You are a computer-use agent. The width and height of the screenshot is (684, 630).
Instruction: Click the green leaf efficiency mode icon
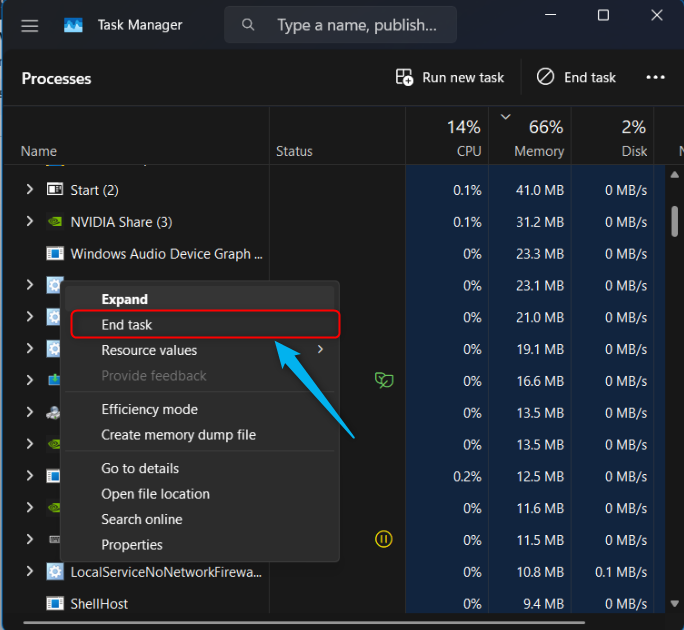coord(384,380)
